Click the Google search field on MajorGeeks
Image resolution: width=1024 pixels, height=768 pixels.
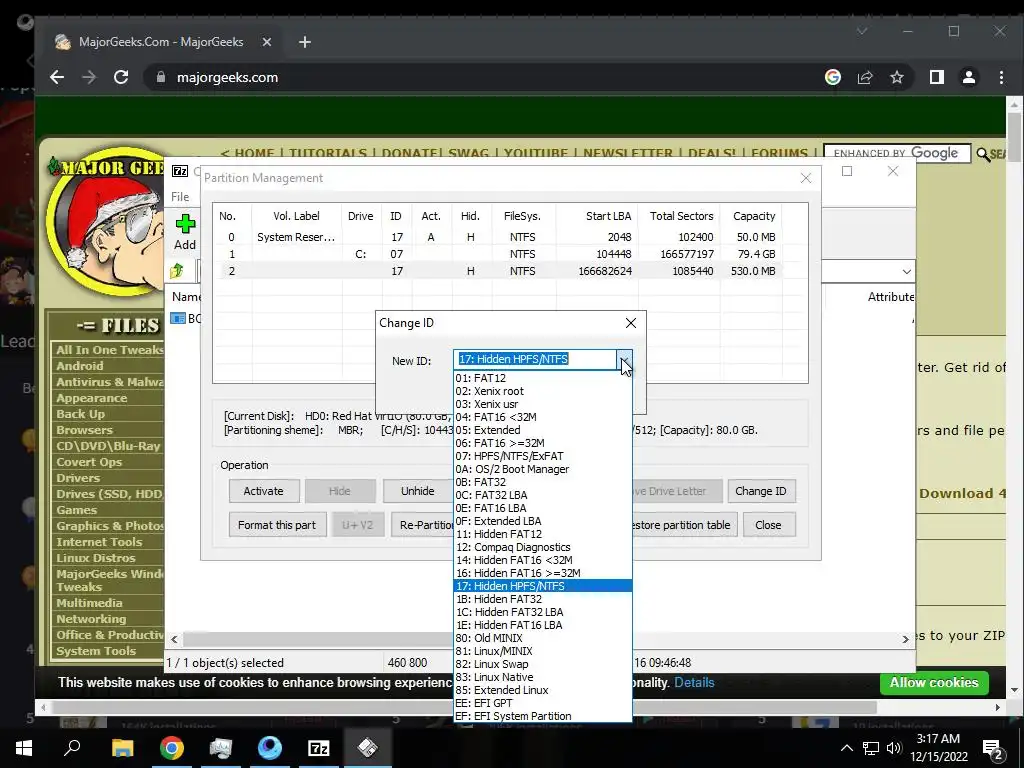(x=897, y=153)
